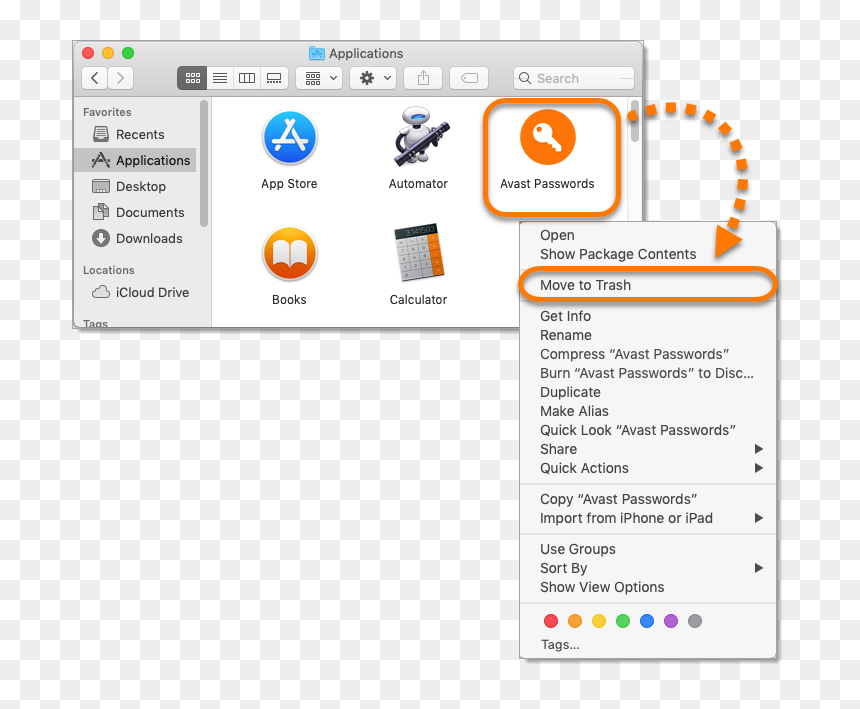Apply the gray tag color

pyautogui.click(x=695, y=621)
